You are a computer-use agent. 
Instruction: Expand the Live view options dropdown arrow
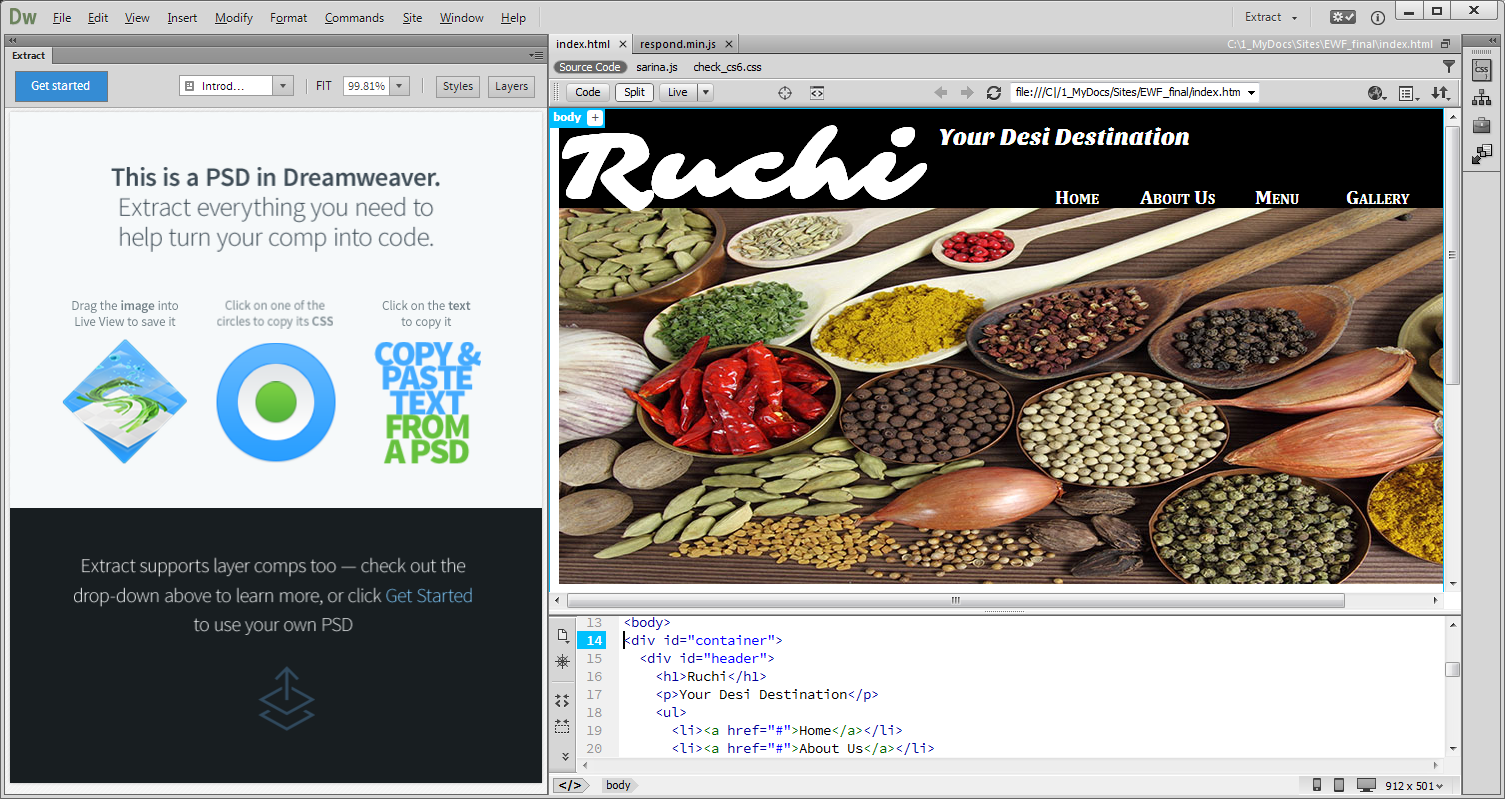click(x=705, y=92)
